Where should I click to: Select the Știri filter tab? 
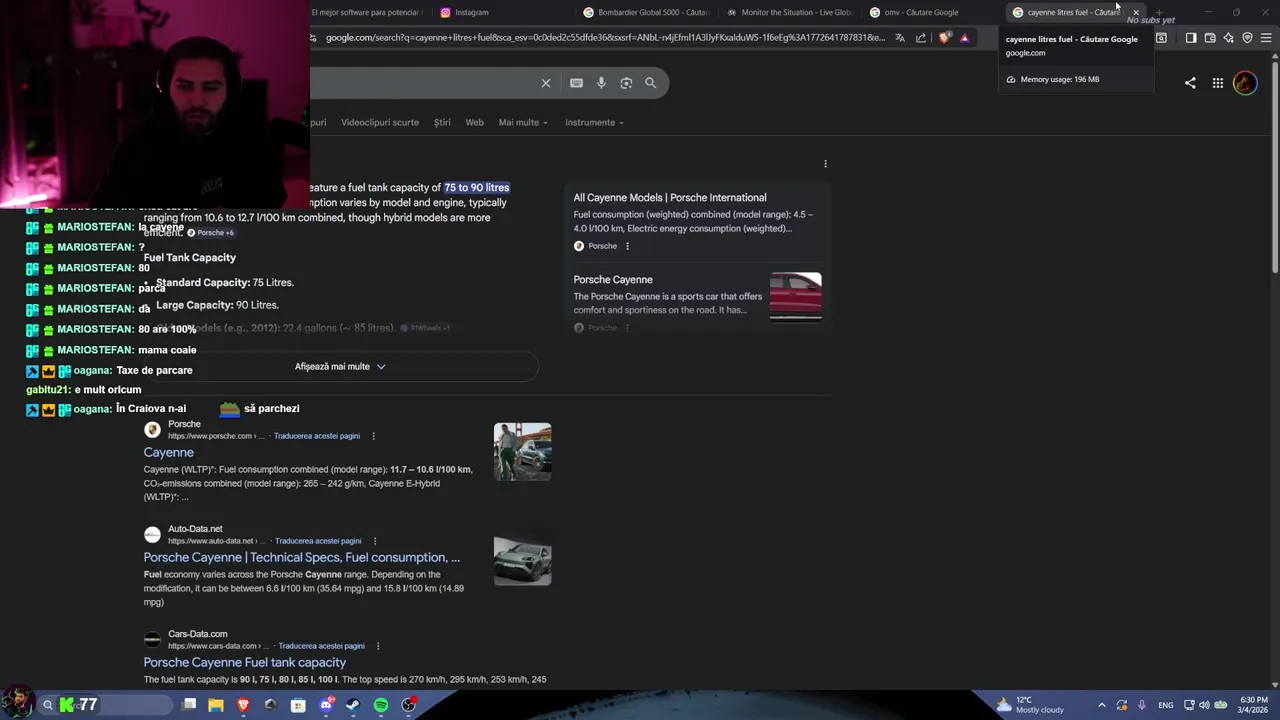point(442,122)
